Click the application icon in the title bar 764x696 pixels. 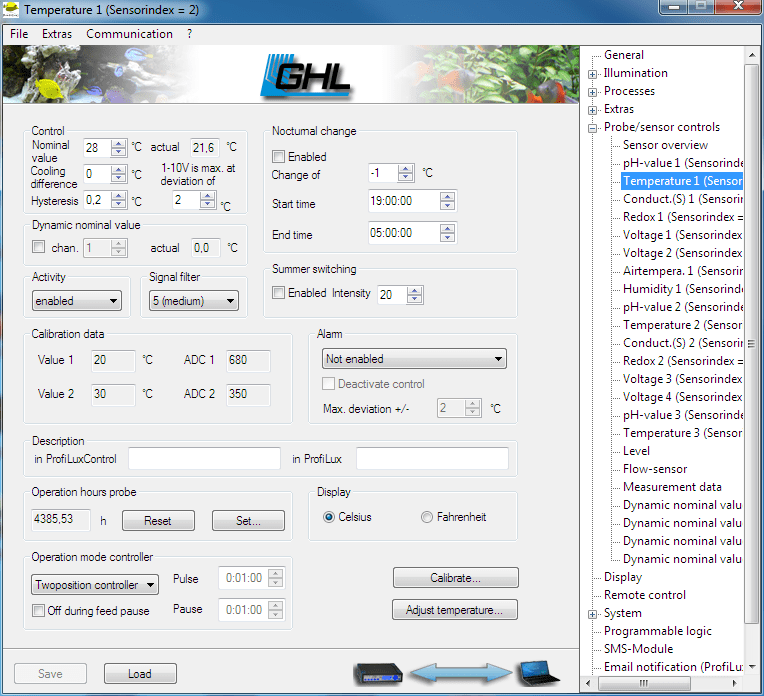10,10
